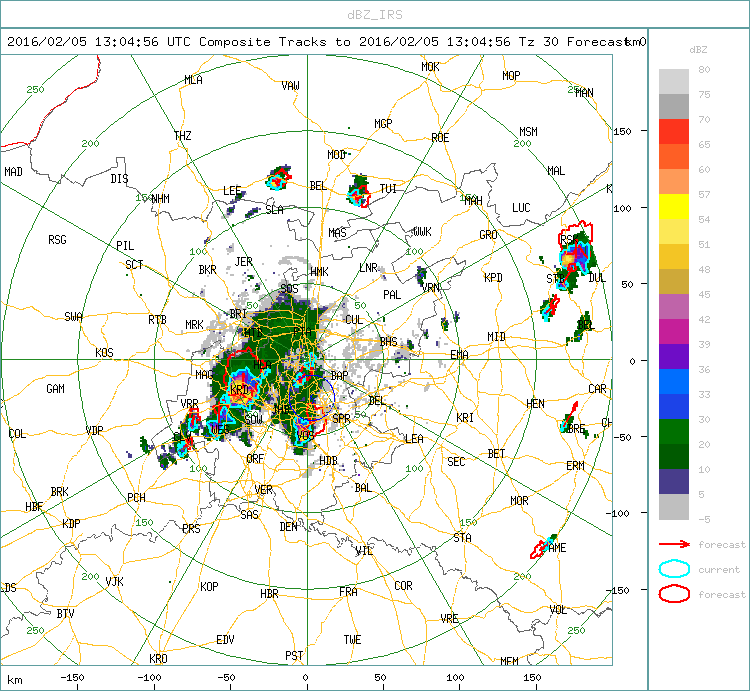Select the SEC station label

(x=456, y=461)
